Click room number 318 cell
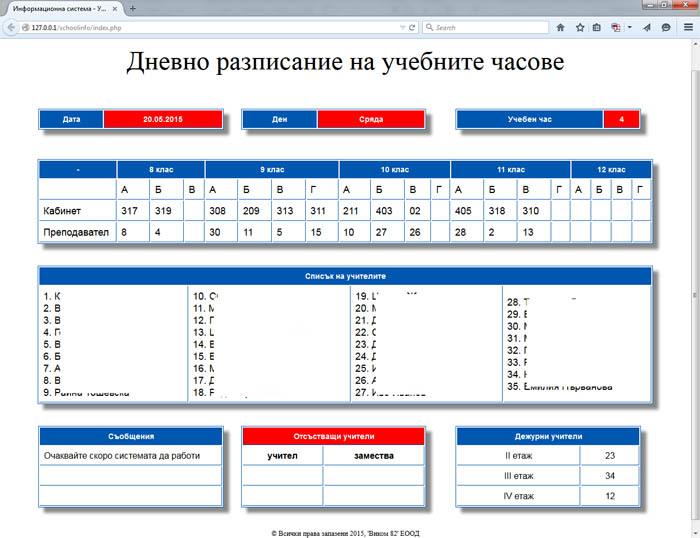The width and height of the screenshot is (700, 538). click(500, 211)
